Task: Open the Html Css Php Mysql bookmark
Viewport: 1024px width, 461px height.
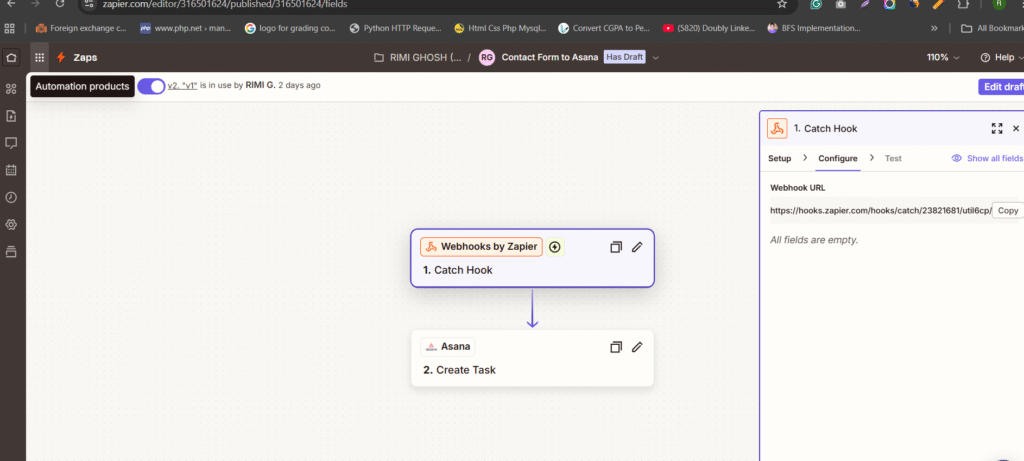Action: (x=500, y=28)
